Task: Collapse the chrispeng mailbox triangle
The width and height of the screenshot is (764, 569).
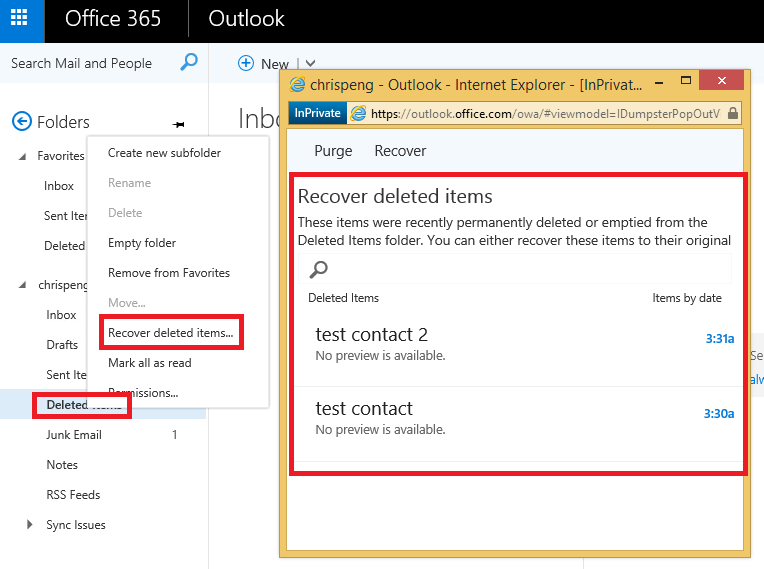Action: [22, 285]
